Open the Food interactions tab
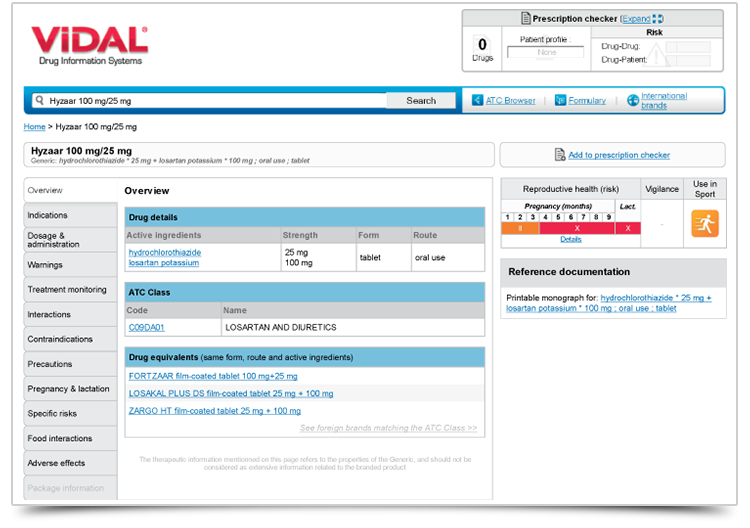The width and height of the screenshot is (750, 528). click(x=70, y=439)
